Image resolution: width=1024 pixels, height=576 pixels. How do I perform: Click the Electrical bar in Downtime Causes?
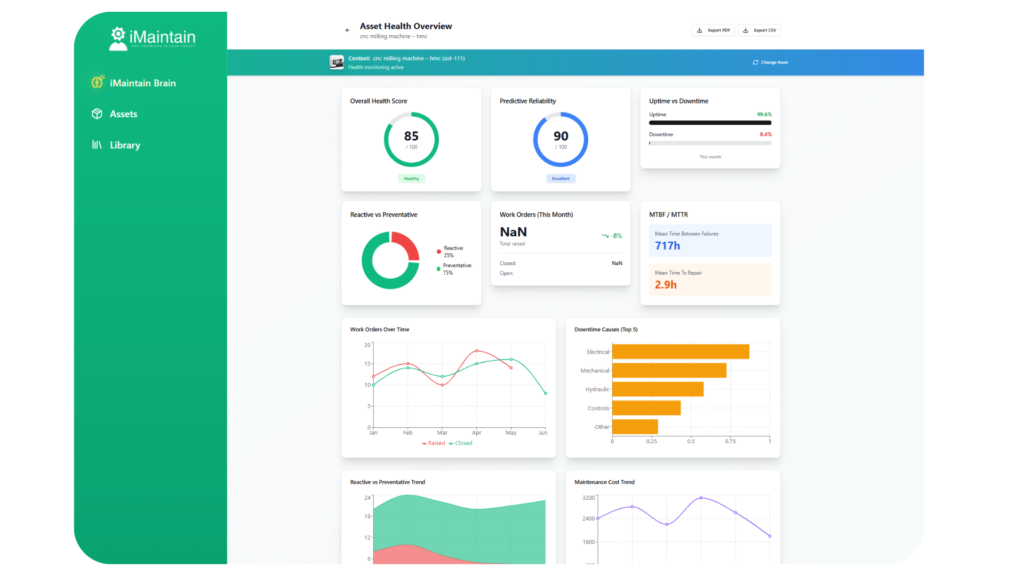click(x=680, y=351)
